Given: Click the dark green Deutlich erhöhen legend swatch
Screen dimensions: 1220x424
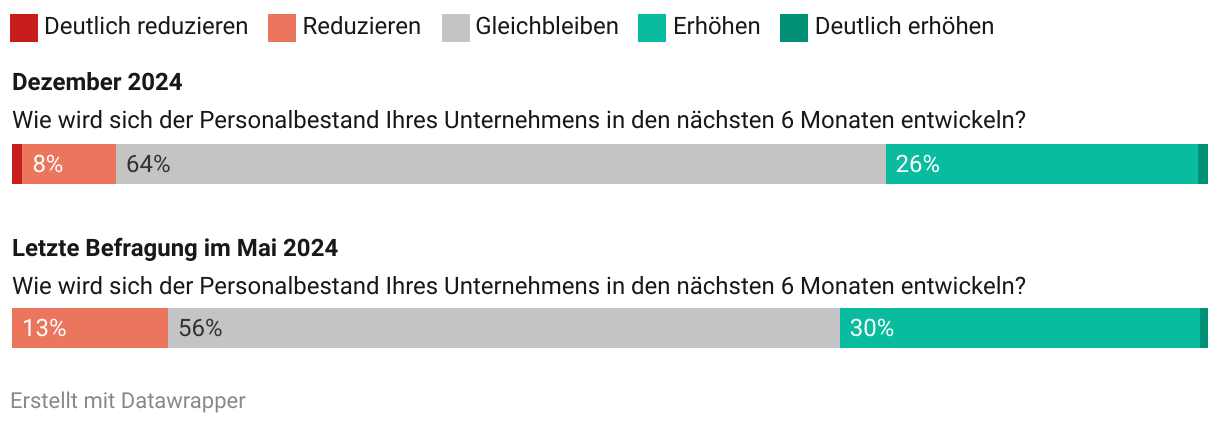Looking at the screenshot, I should click(x=794, y=27).
